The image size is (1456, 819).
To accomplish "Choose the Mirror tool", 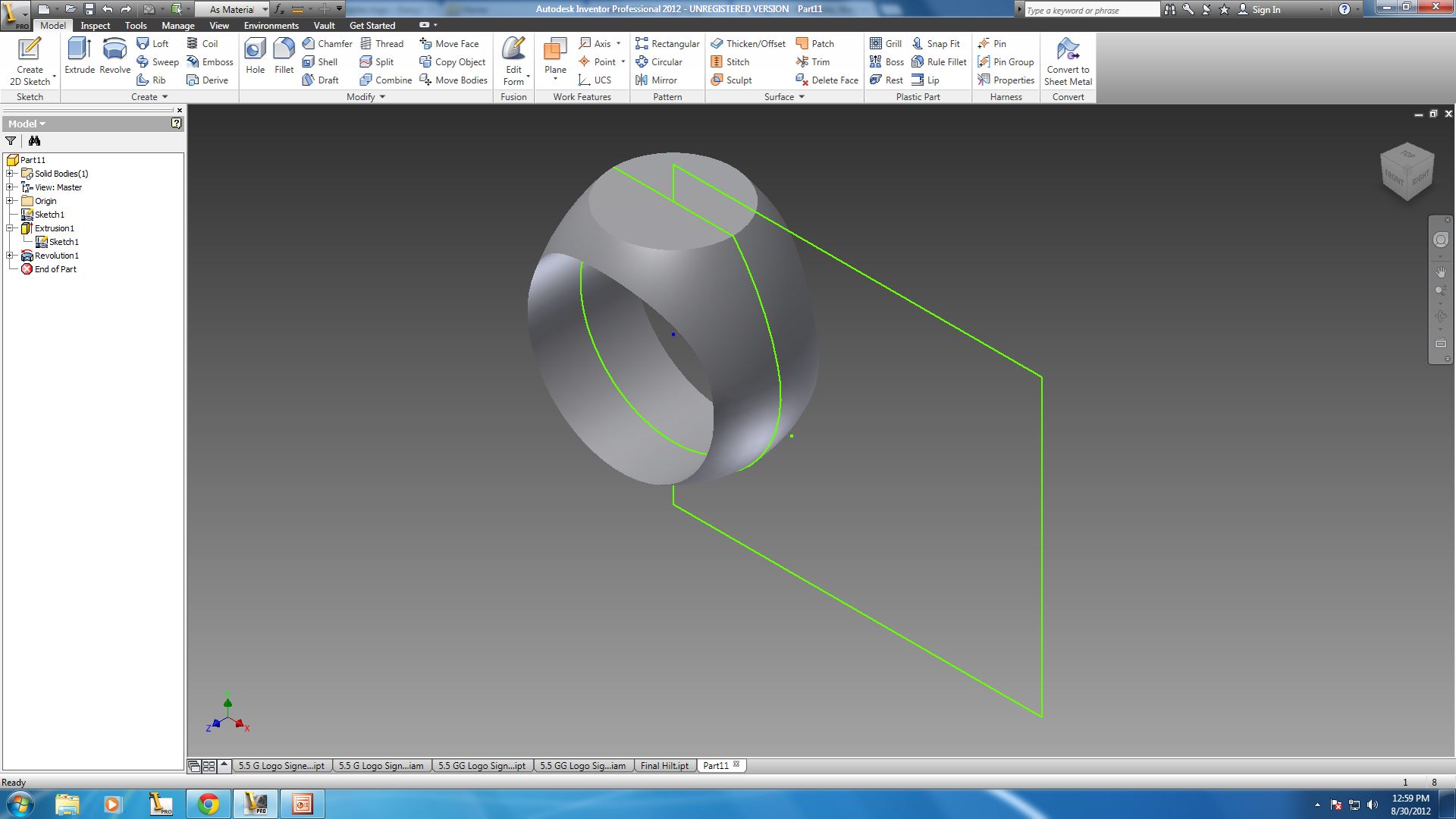I will (656, 80).
